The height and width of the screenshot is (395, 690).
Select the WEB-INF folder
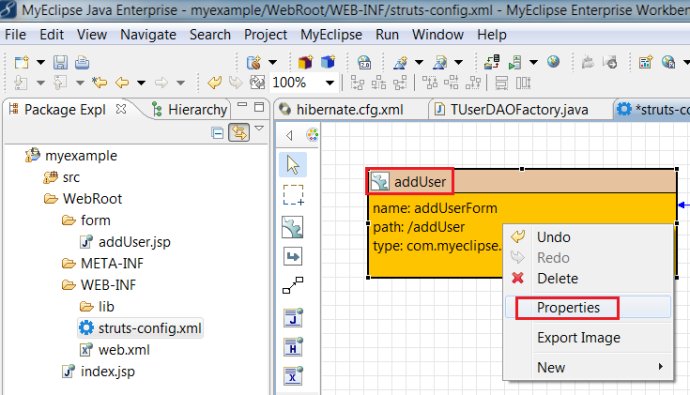point(108,285)
